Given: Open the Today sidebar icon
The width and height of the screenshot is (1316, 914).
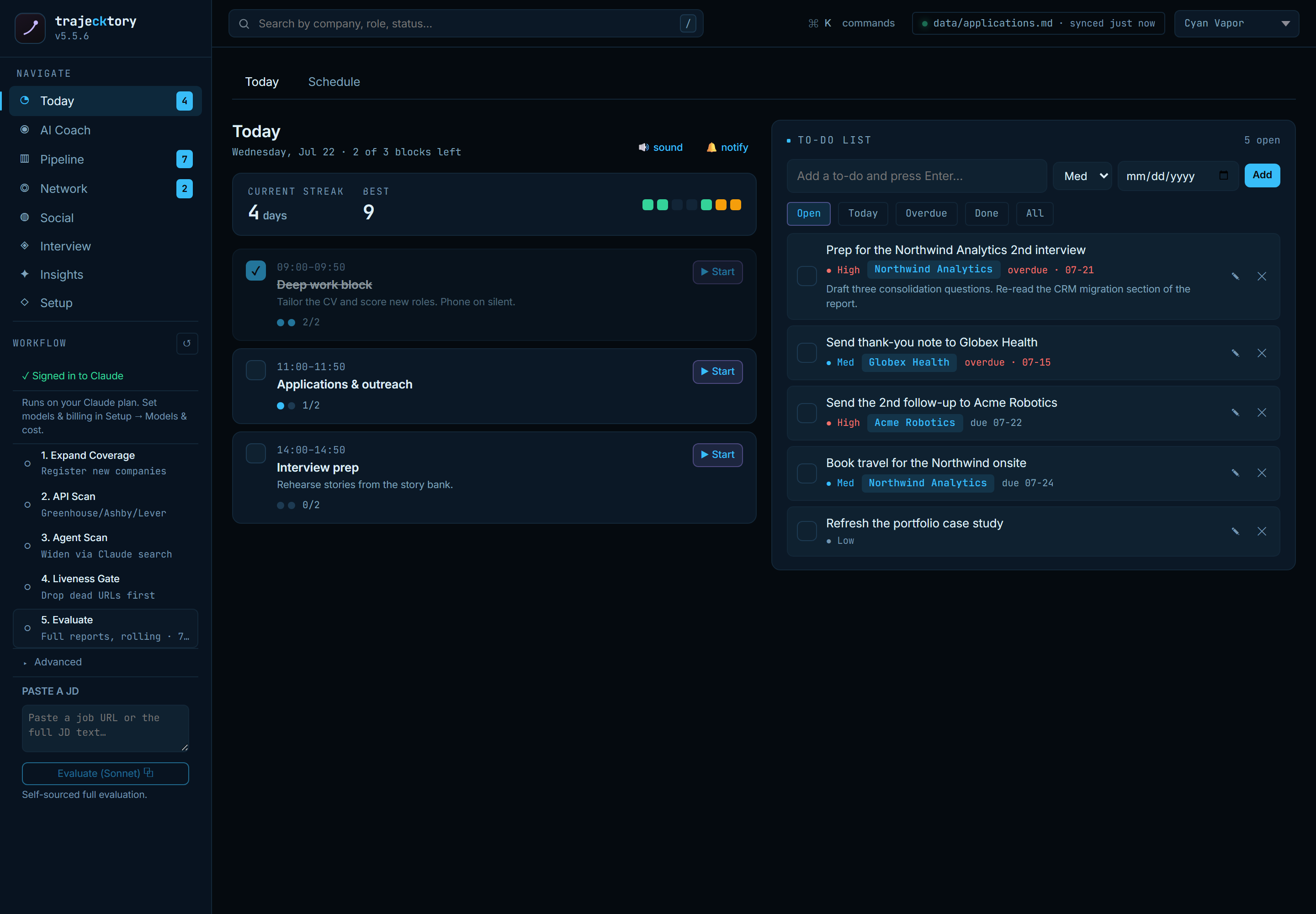Looking at the screenshot, I should coord(25,101).
